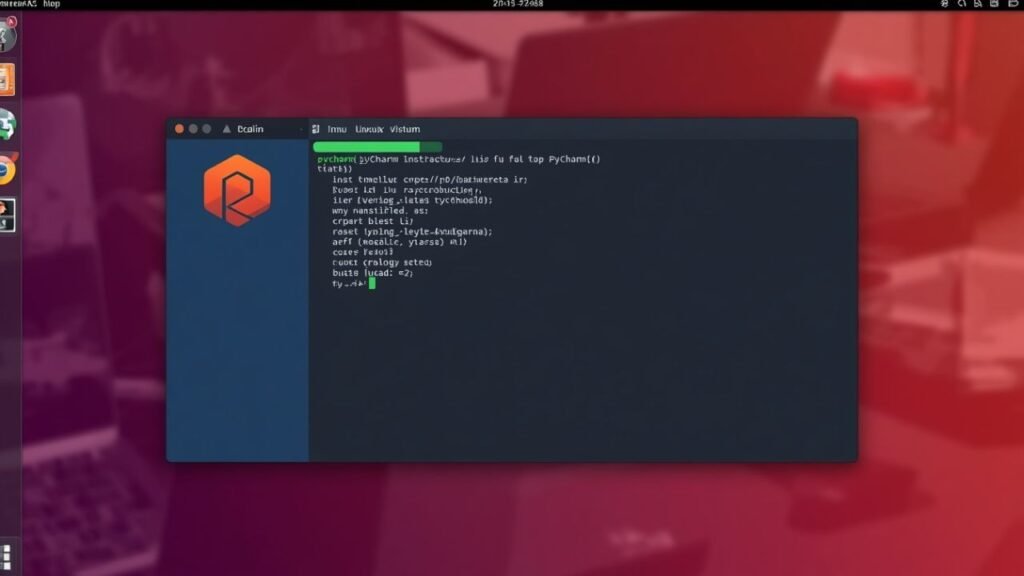Open the Vistum menu
Image resolution: width=1024 pixels, height=576 pixels.
coord(405,129)
